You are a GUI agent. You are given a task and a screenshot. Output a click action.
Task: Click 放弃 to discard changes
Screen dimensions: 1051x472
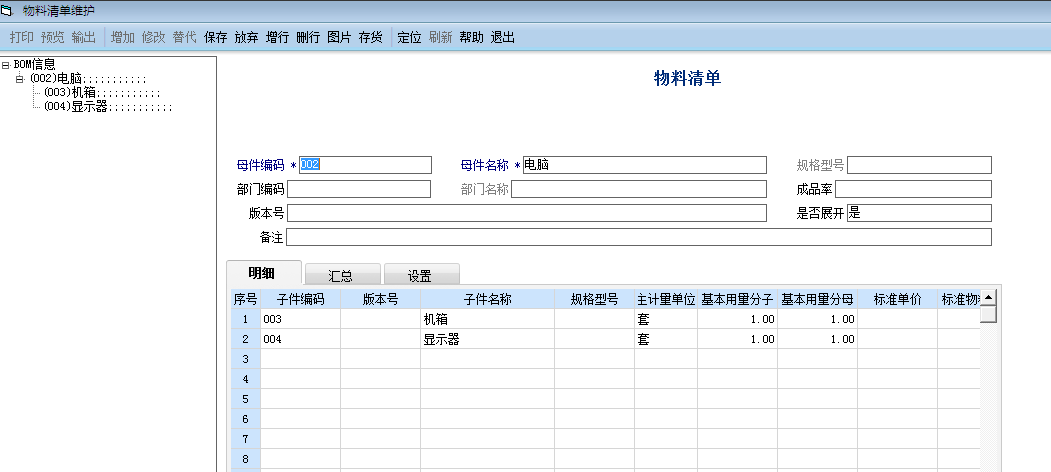(x=246, y=37)
